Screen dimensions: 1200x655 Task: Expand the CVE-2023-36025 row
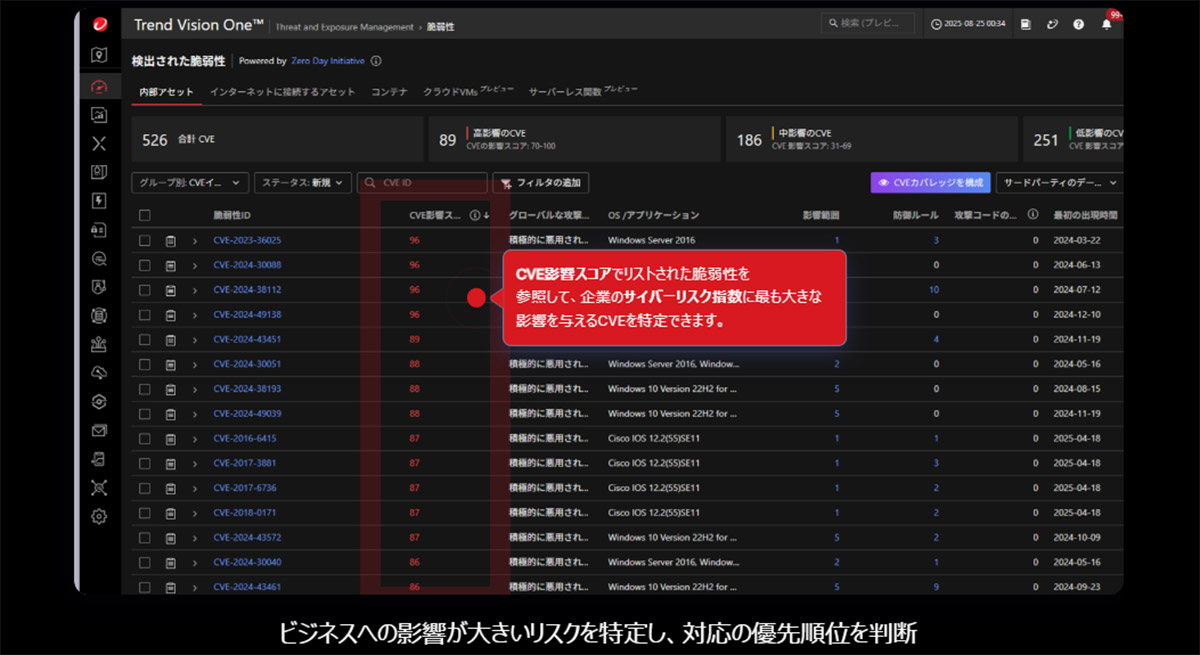coord(195,240)
